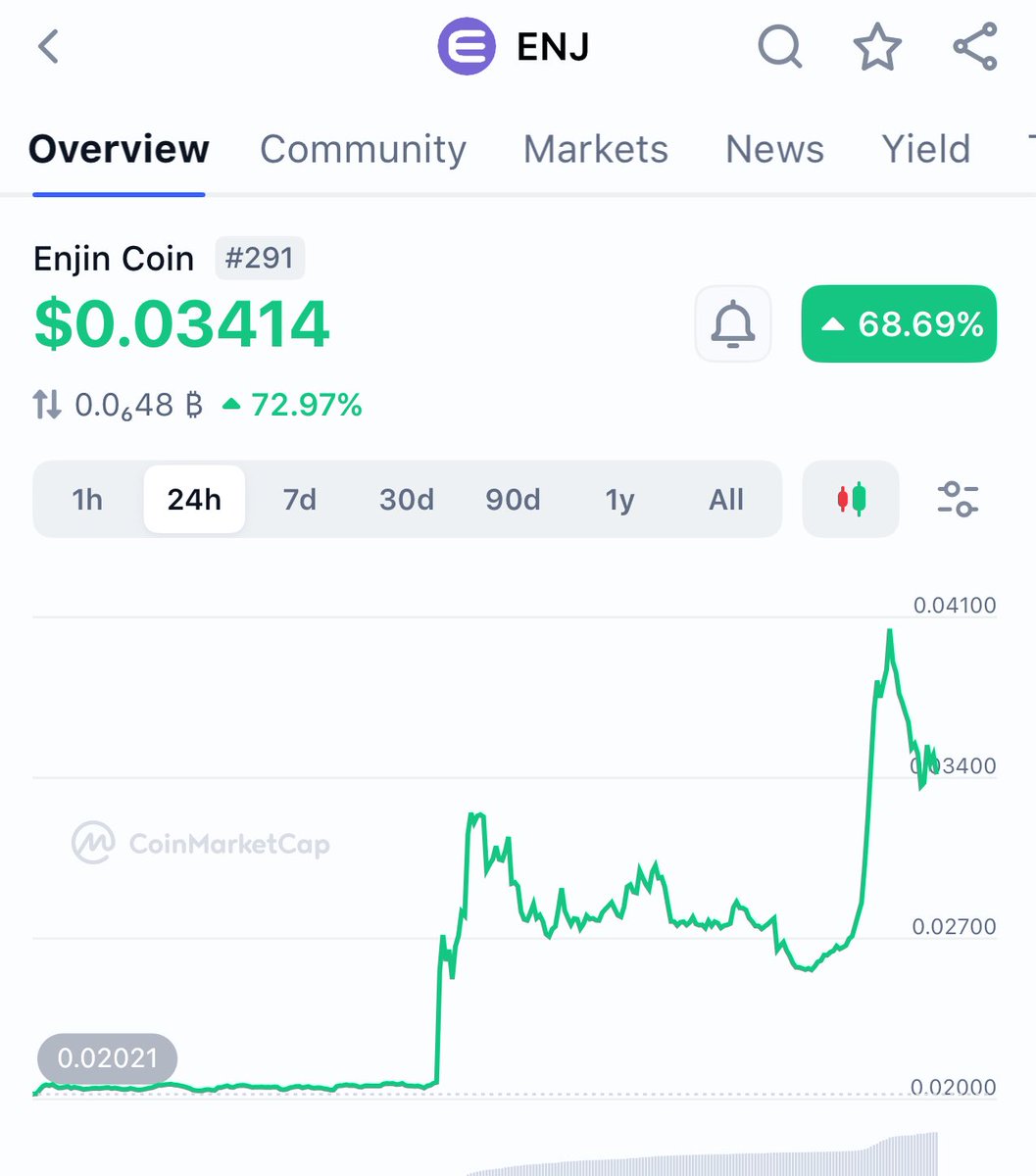Select the 30d chart range

(x=407, y=500)
